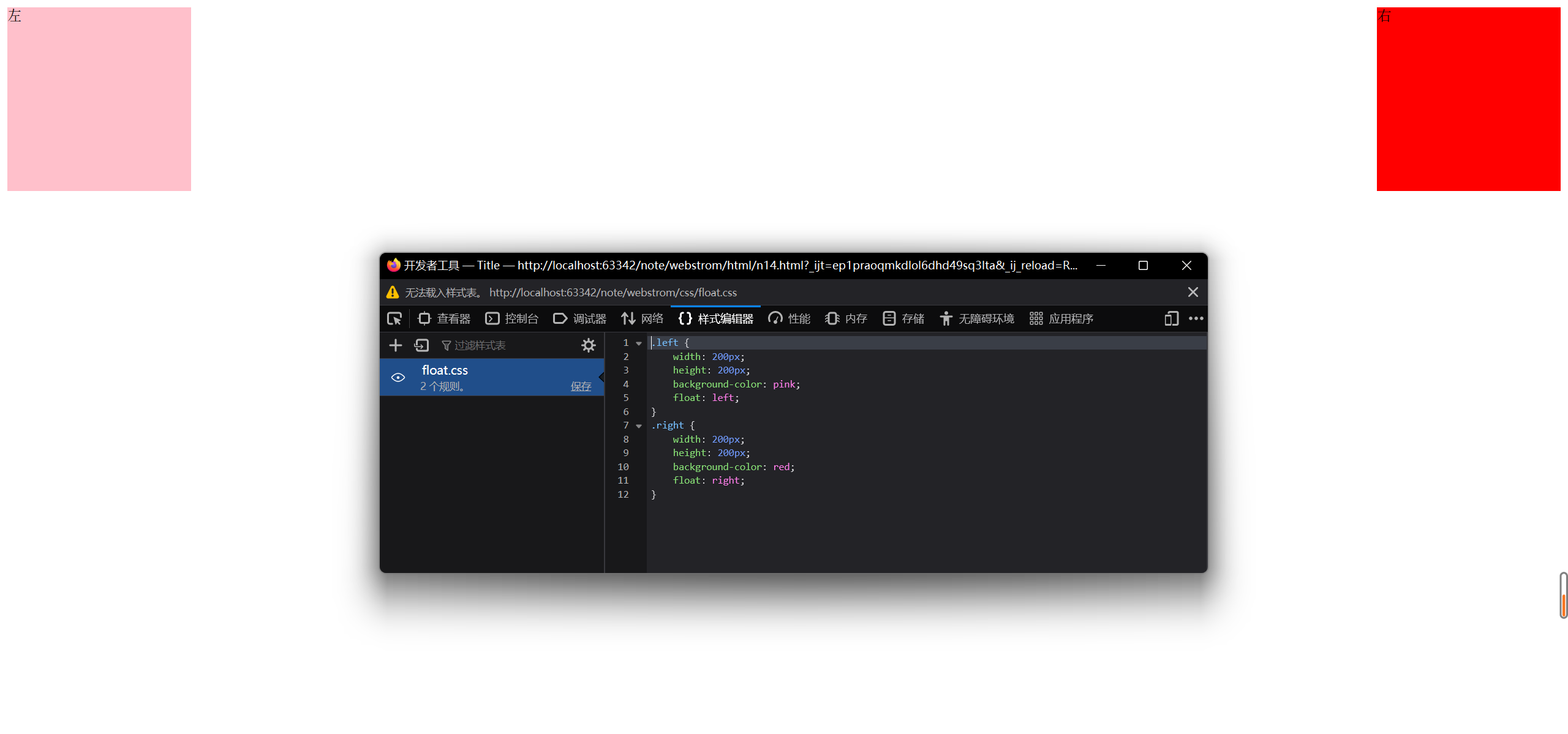The height and width of the screenshot is (734, 1568).
Task: Toggle responsive design mode icon
Action: tap(1171, 318)
